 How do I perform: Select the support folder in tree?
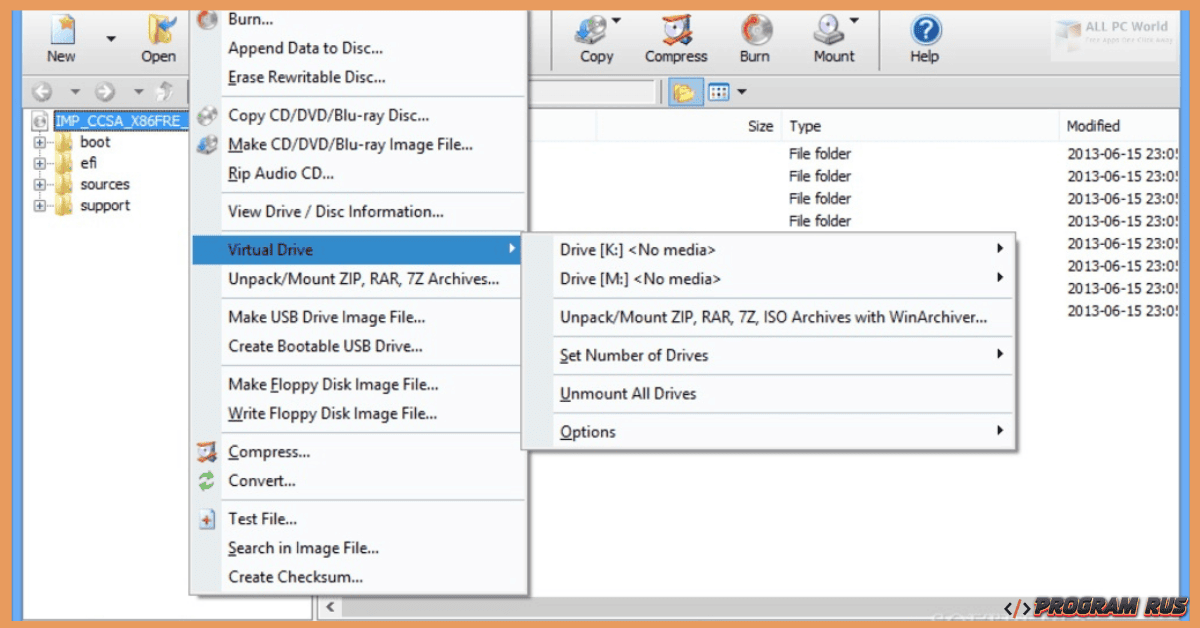tap(105, 206)
